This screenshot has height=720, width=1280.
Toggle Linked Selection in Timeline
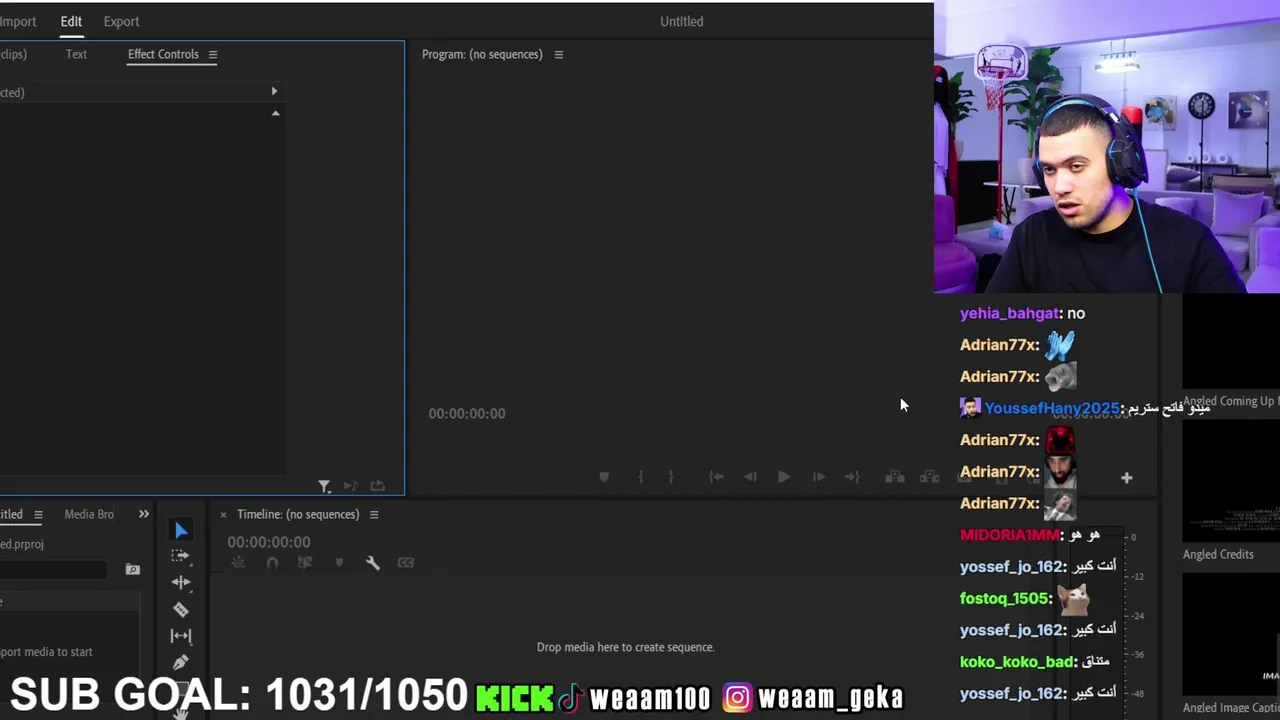(305, 563)
